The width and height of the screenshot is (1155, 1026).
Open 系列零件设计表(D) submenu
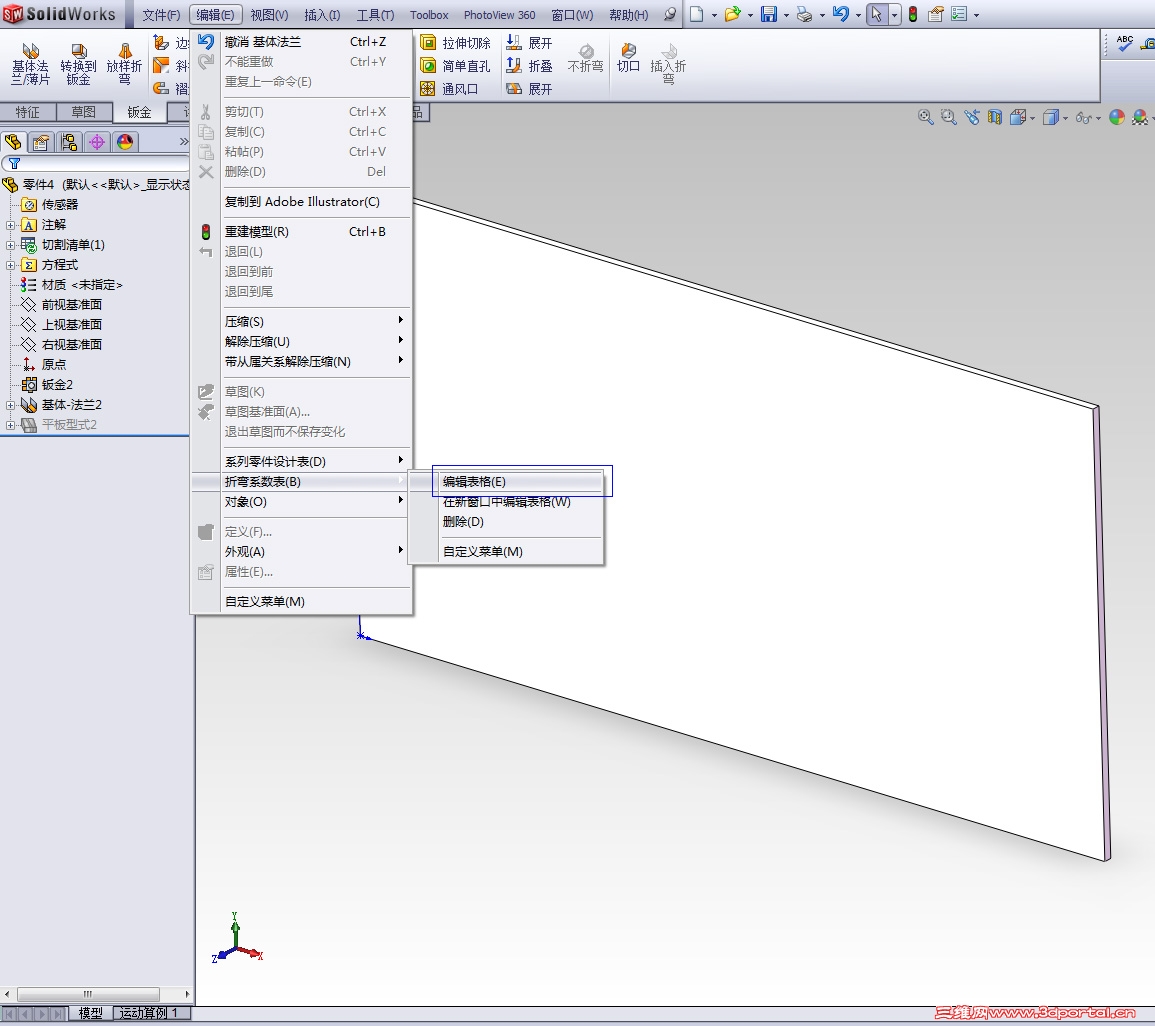pyautogui.click(x=301, y=461)
